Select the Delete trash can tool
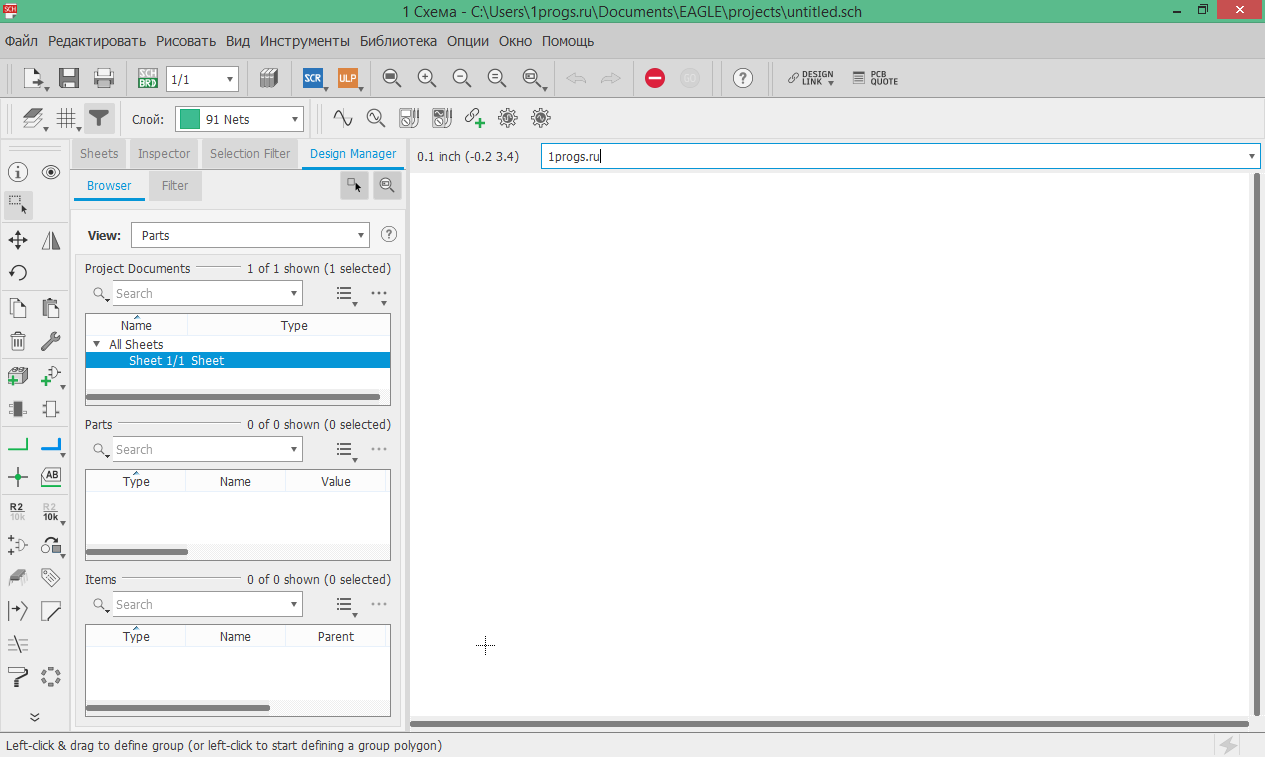Screen dimensions: 1265x757 (x=18, y=341)
